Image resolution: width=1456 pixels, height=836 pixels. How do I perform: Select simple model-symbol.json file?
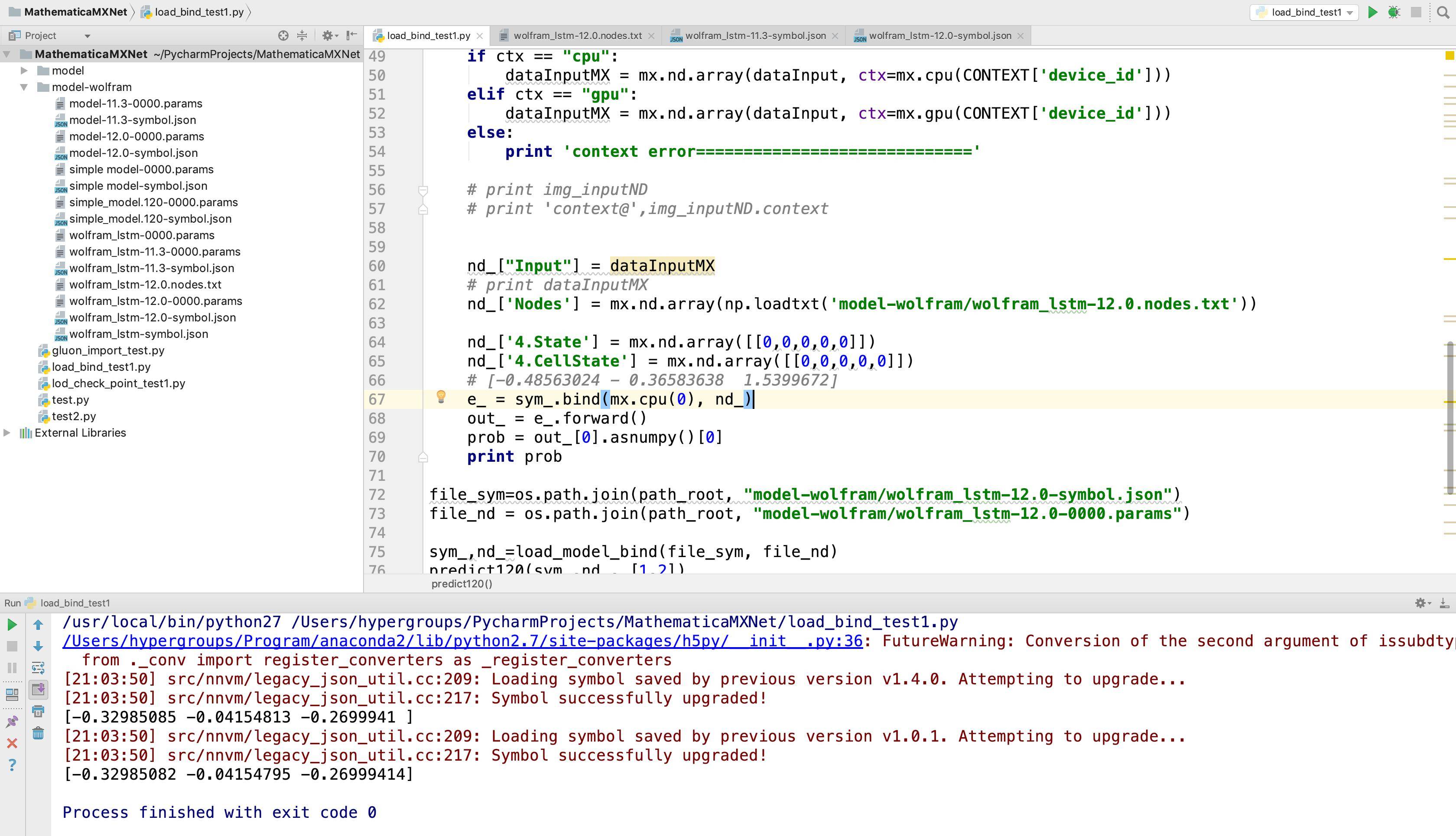coord(138,186)
